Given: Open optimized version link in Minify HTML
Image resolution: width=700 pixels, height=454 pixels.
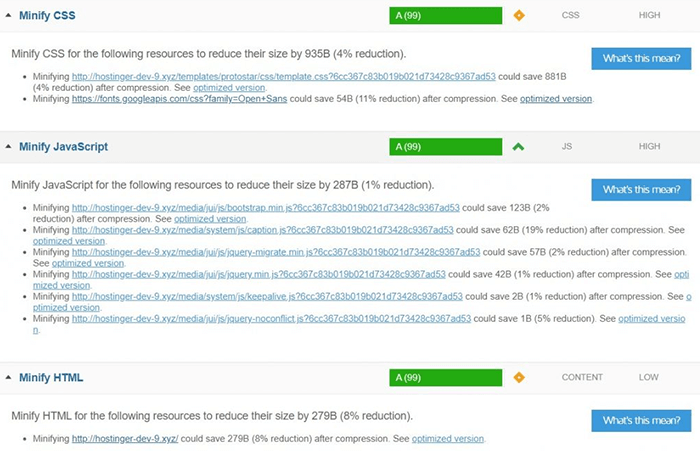Looking at the screenshot, I should point(448,439).
